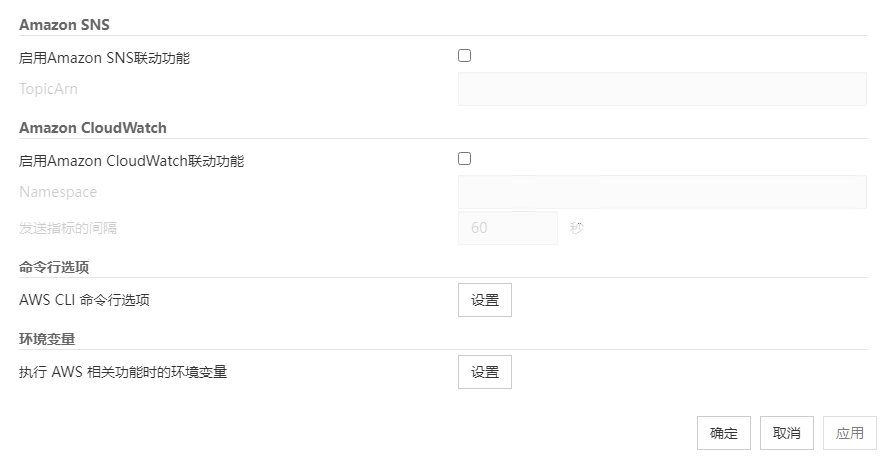The width and height of the screenshot is (891, 466).
Task: Open 设置 for AWS 环境变量
Action: click(485, 372)
